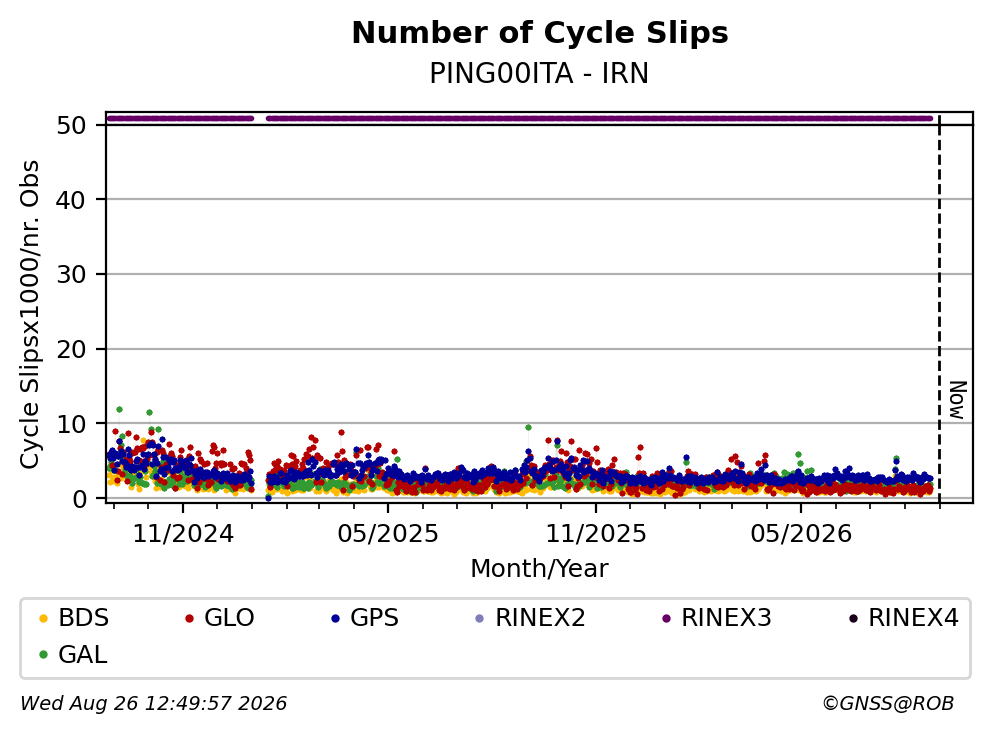Click the RINEX4 legend marker
Viewport: 993px width, 734px height.
point(853,618)
